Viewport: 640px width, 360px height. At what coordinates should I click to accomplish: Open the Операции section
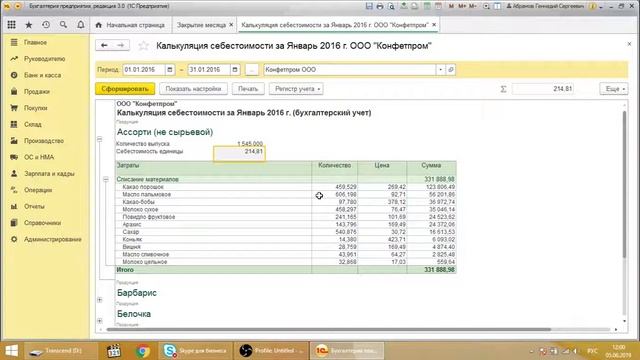pyautogui.click(x=38, y=190)
